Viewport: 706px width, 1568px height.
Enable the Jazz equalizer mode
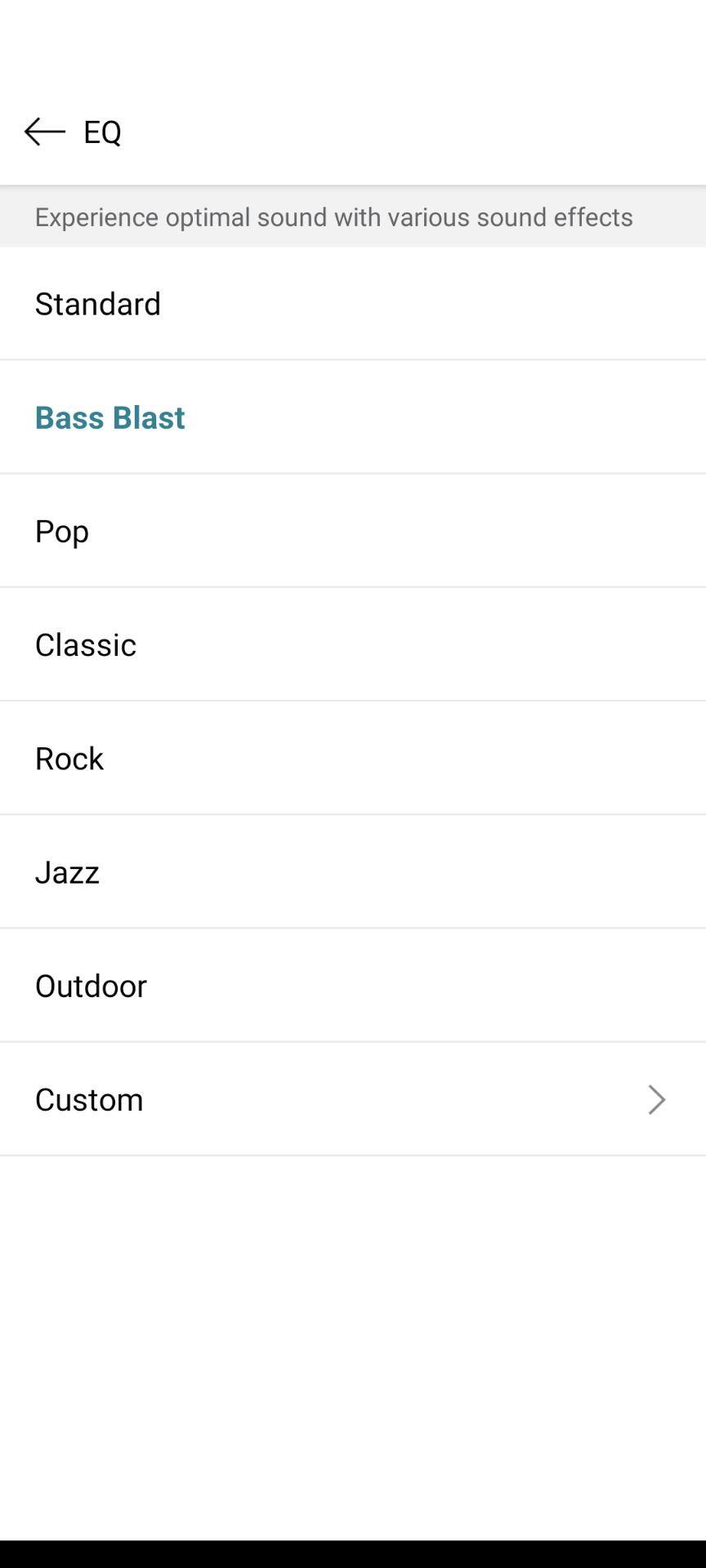point(67,871)
